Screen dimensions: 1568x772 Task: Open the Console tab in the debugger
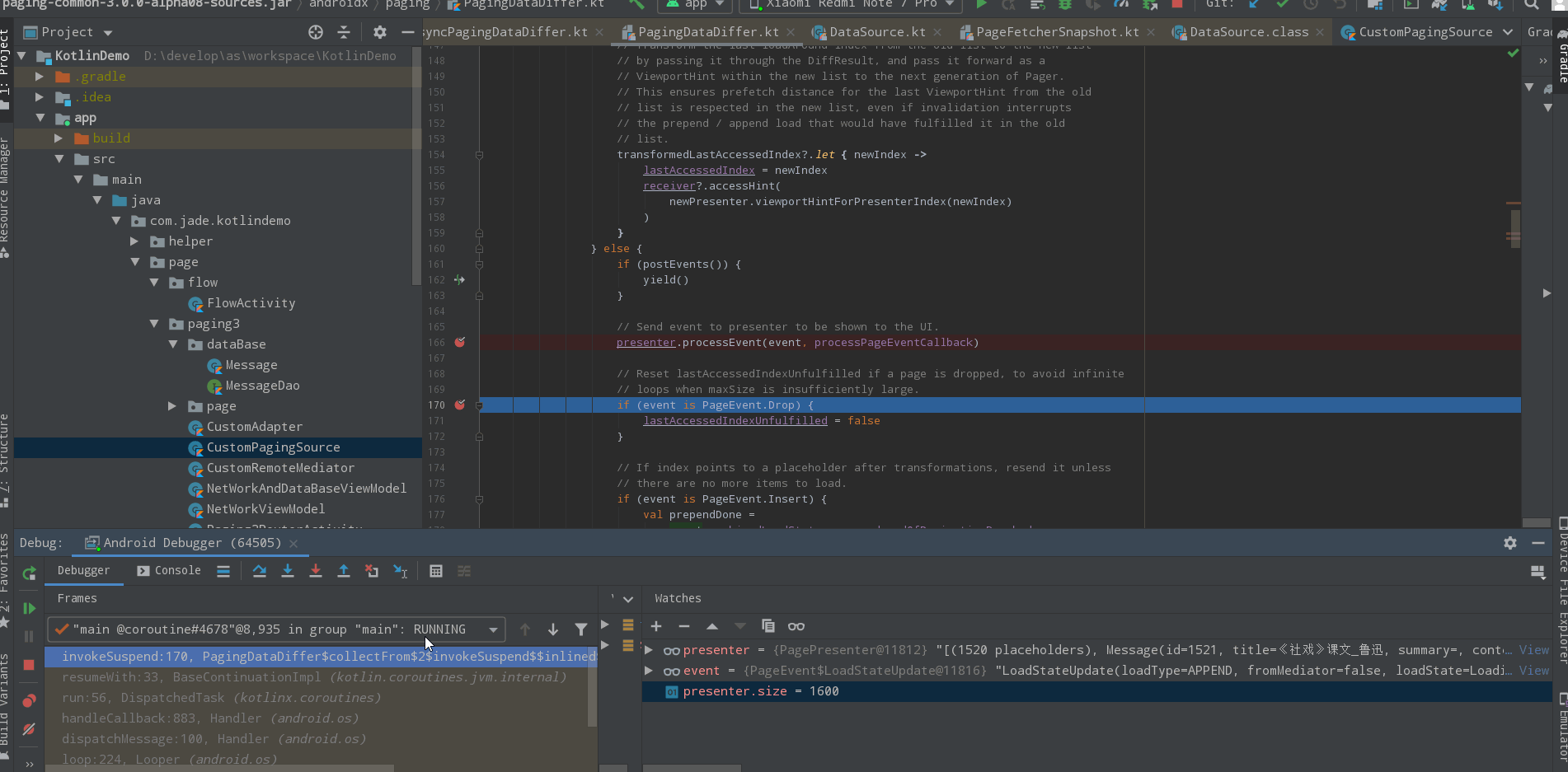point(169,570)
